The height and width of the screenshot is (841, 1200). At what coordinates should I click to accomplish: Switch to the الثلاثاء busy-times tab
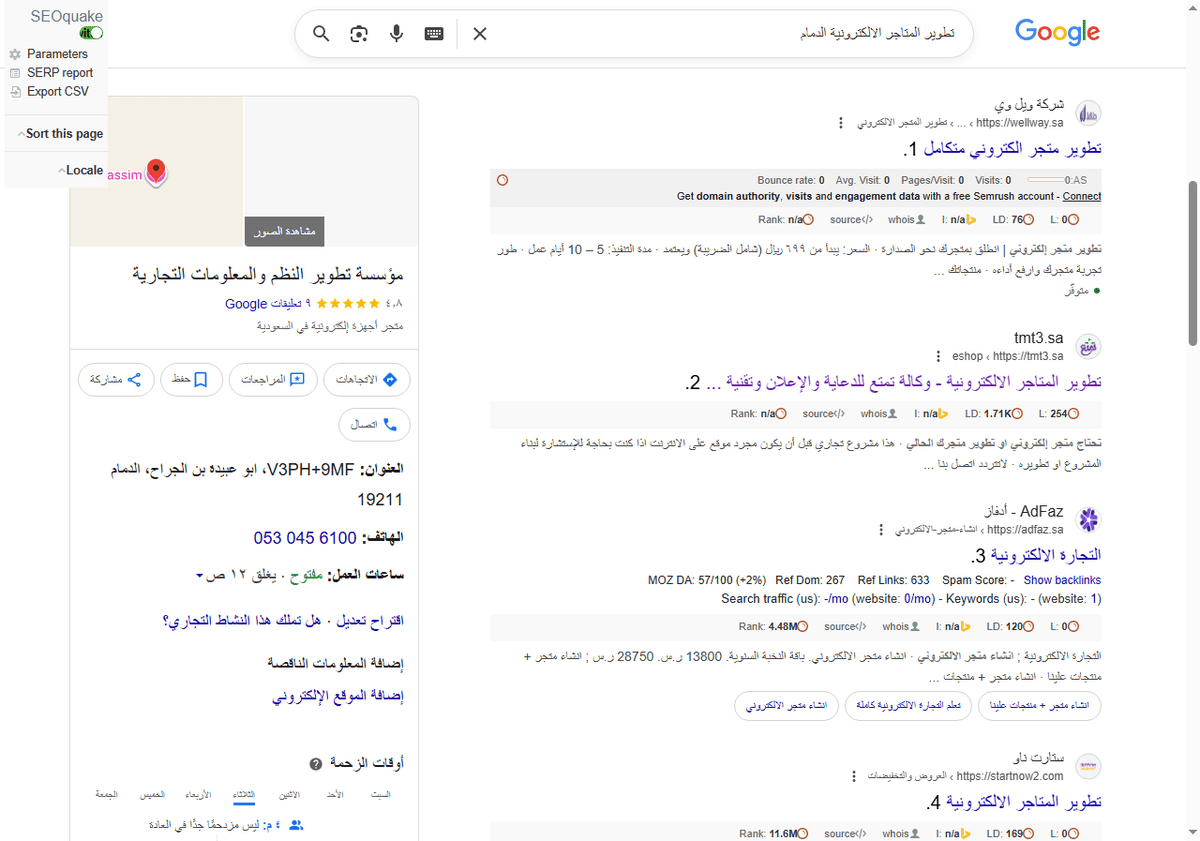coord(243,793)
